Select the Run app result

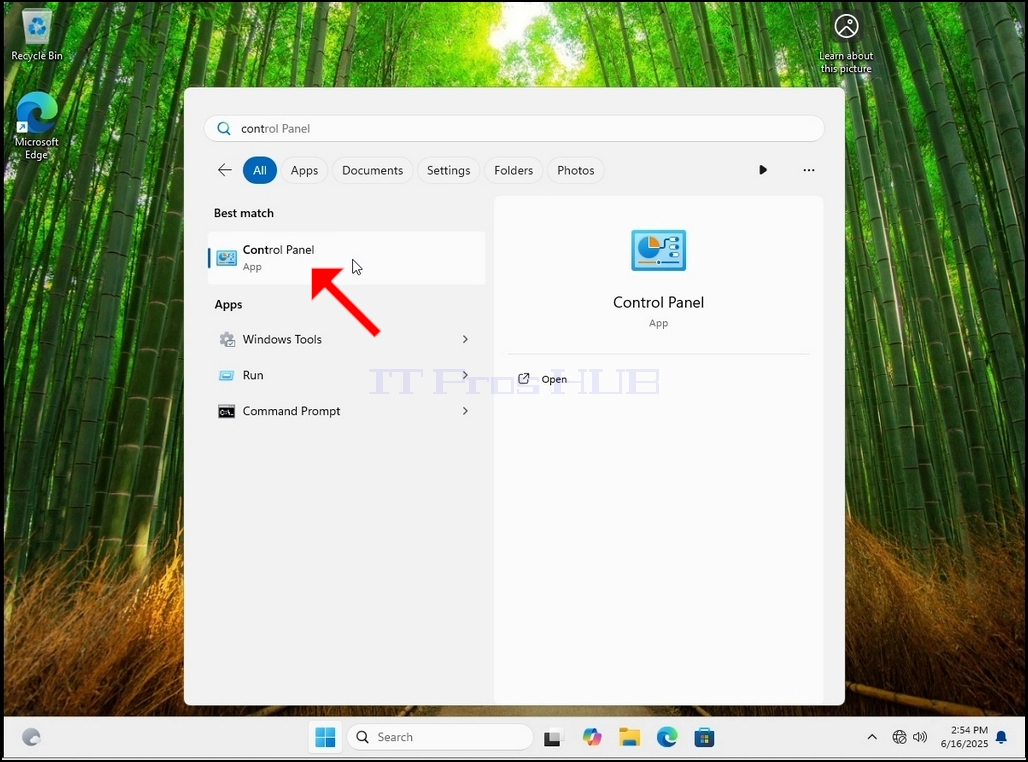point(346,375)
